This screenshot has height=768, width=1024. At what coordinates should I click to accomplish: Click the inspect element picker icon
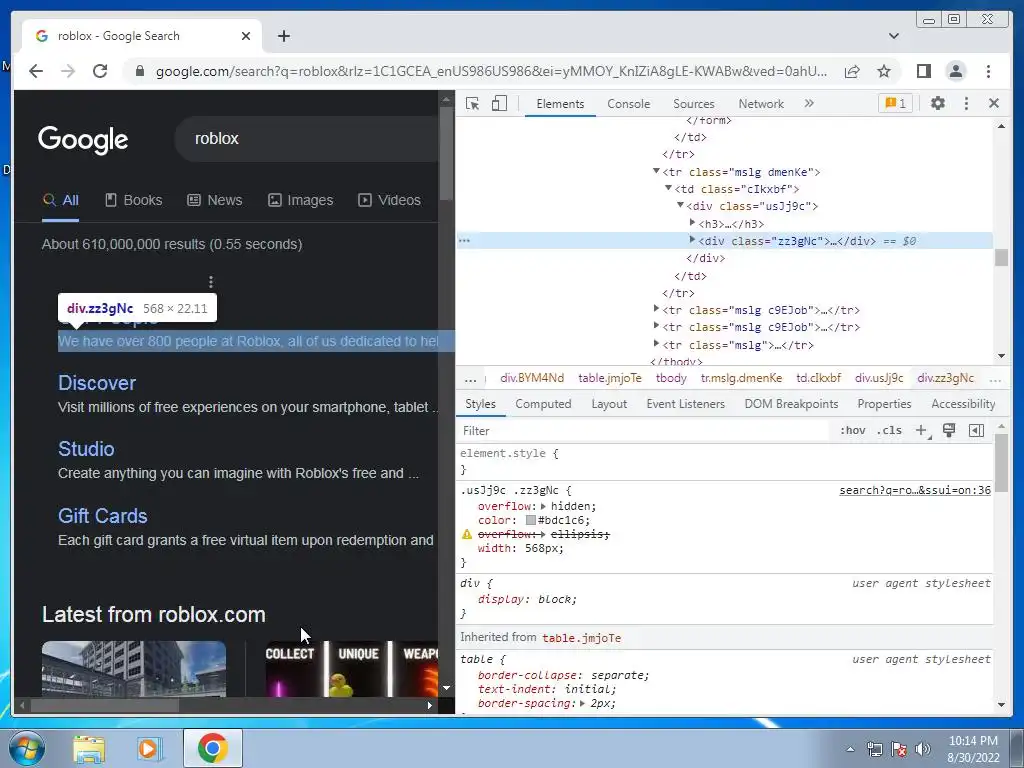pos(472,103)
